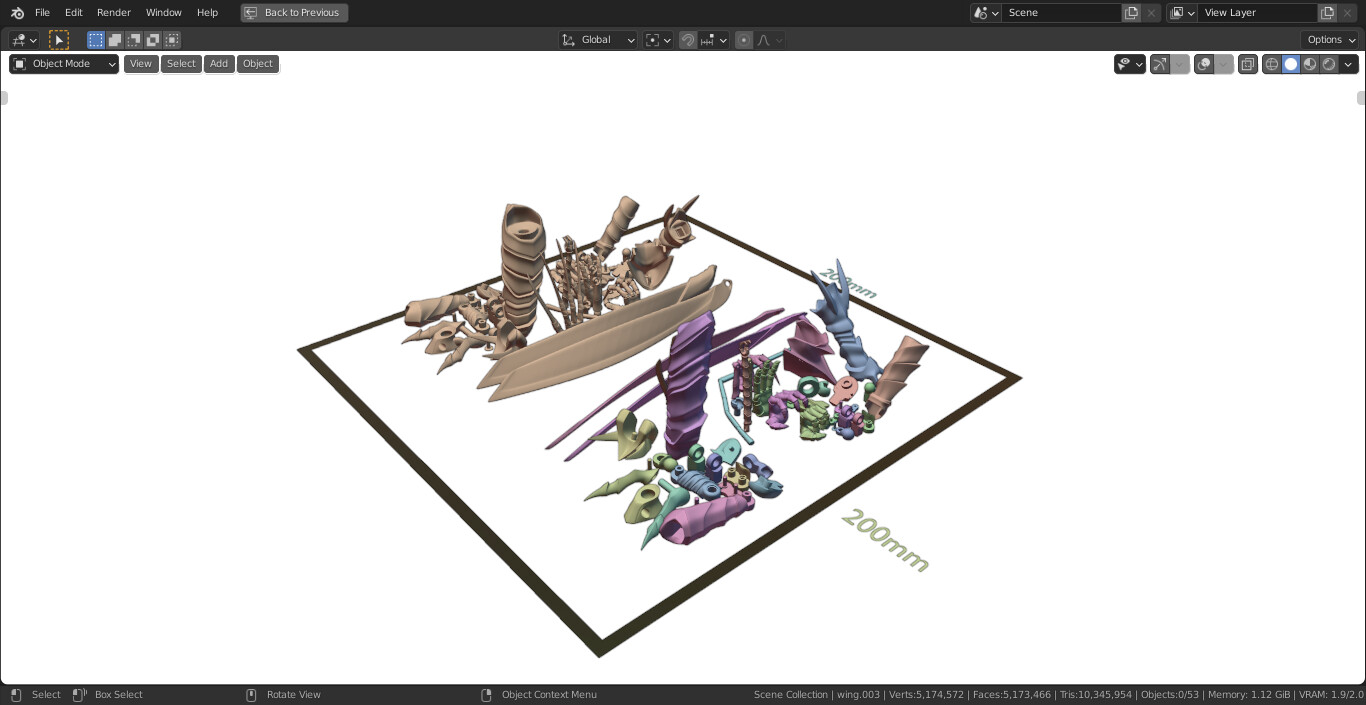Click the Back to Previous button
The image size is (1366, 705).
click(x=294, y=12)
